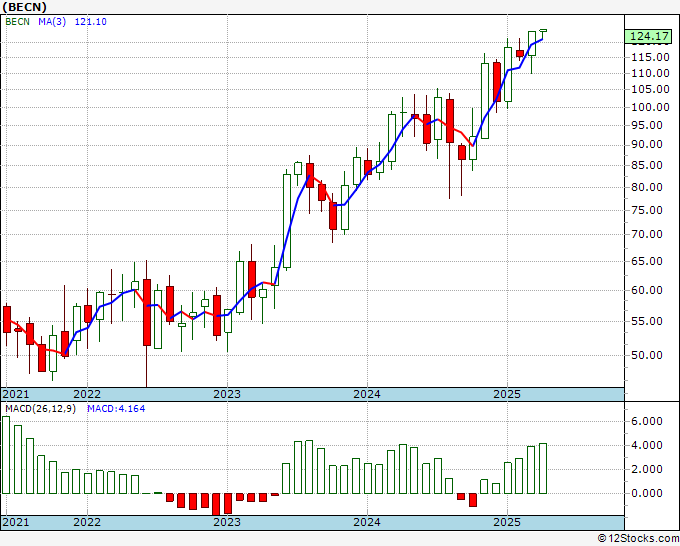The height and width of the screenshot is (546, 680).
Task: Click 2023 on the MACD timeline
Action: [x=227, y=522]
